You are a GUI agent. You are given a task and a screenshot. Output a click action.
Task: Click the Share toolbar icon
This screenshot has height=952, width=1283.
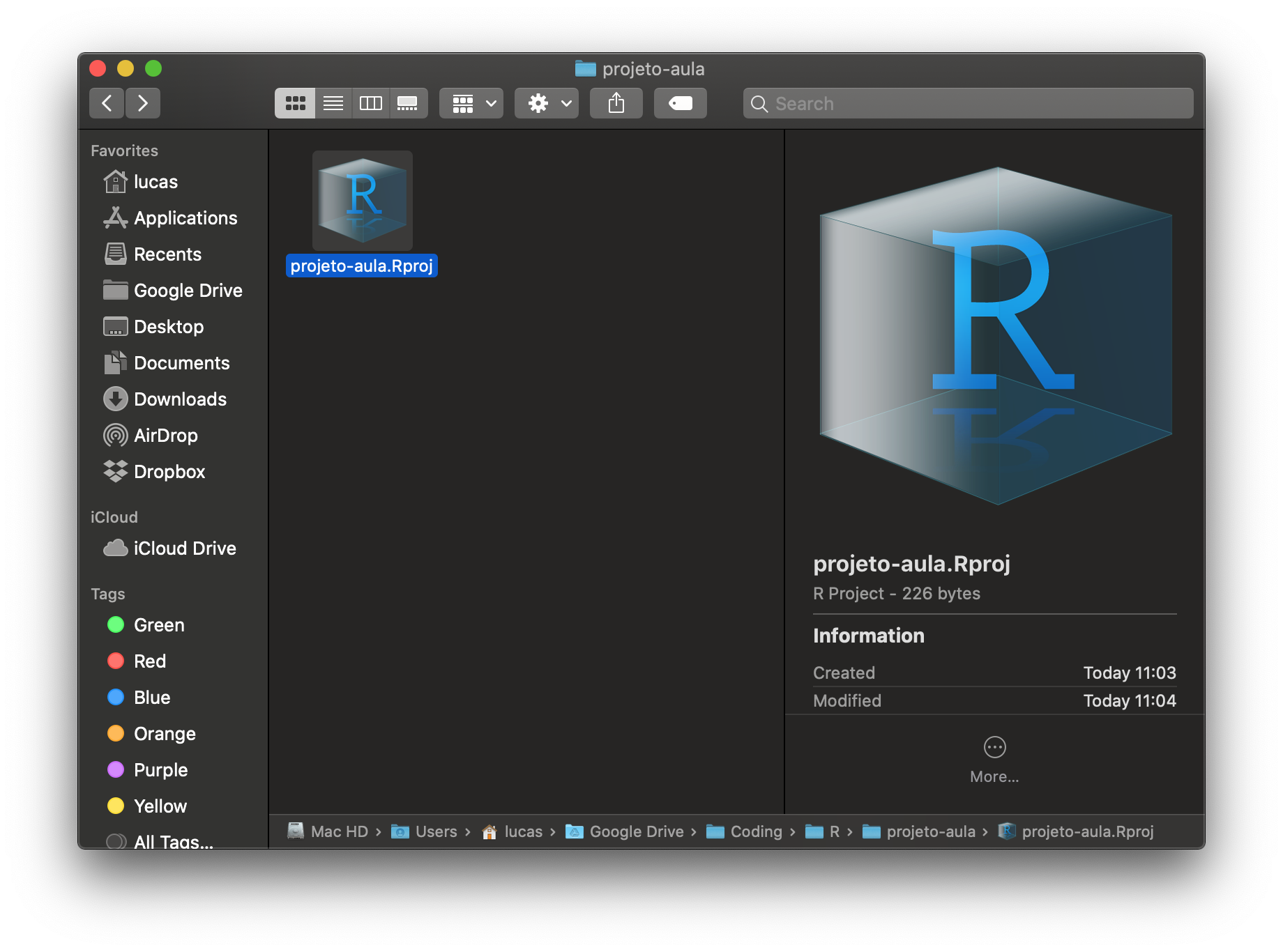pyautogui.click(x=616, y=103)
